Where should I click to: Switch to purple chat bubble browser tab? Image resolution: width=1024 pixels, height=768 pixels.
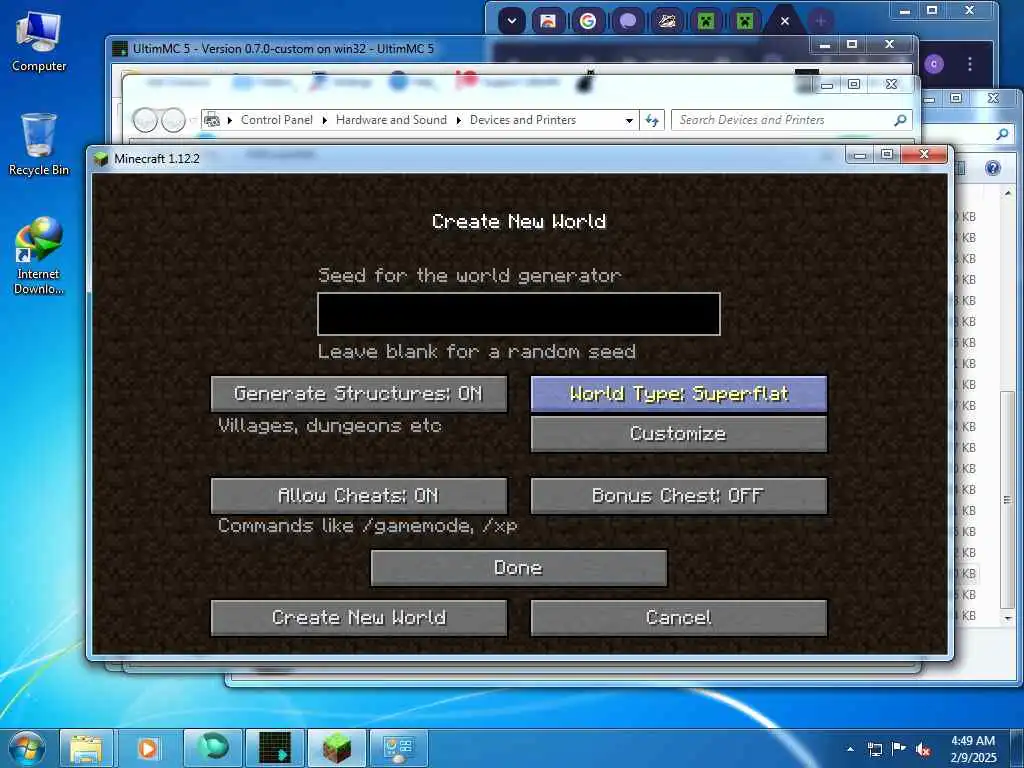[x=628, y=21]
